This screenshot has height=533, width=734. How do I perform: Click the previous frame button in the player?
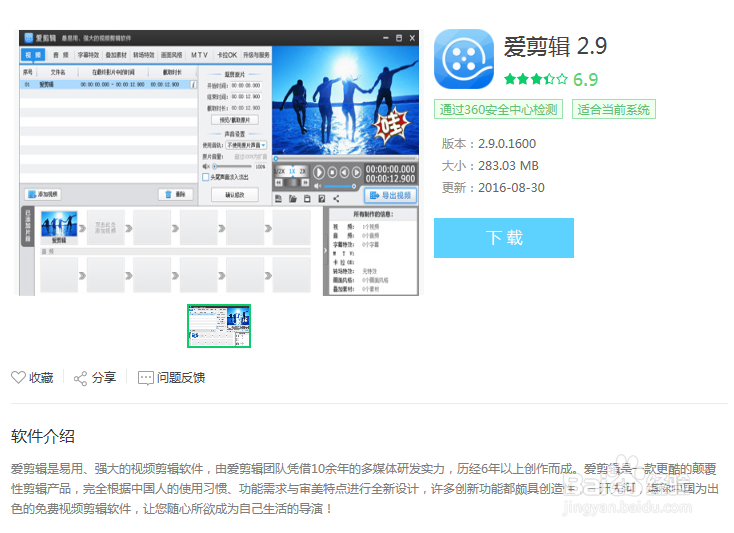344,173
